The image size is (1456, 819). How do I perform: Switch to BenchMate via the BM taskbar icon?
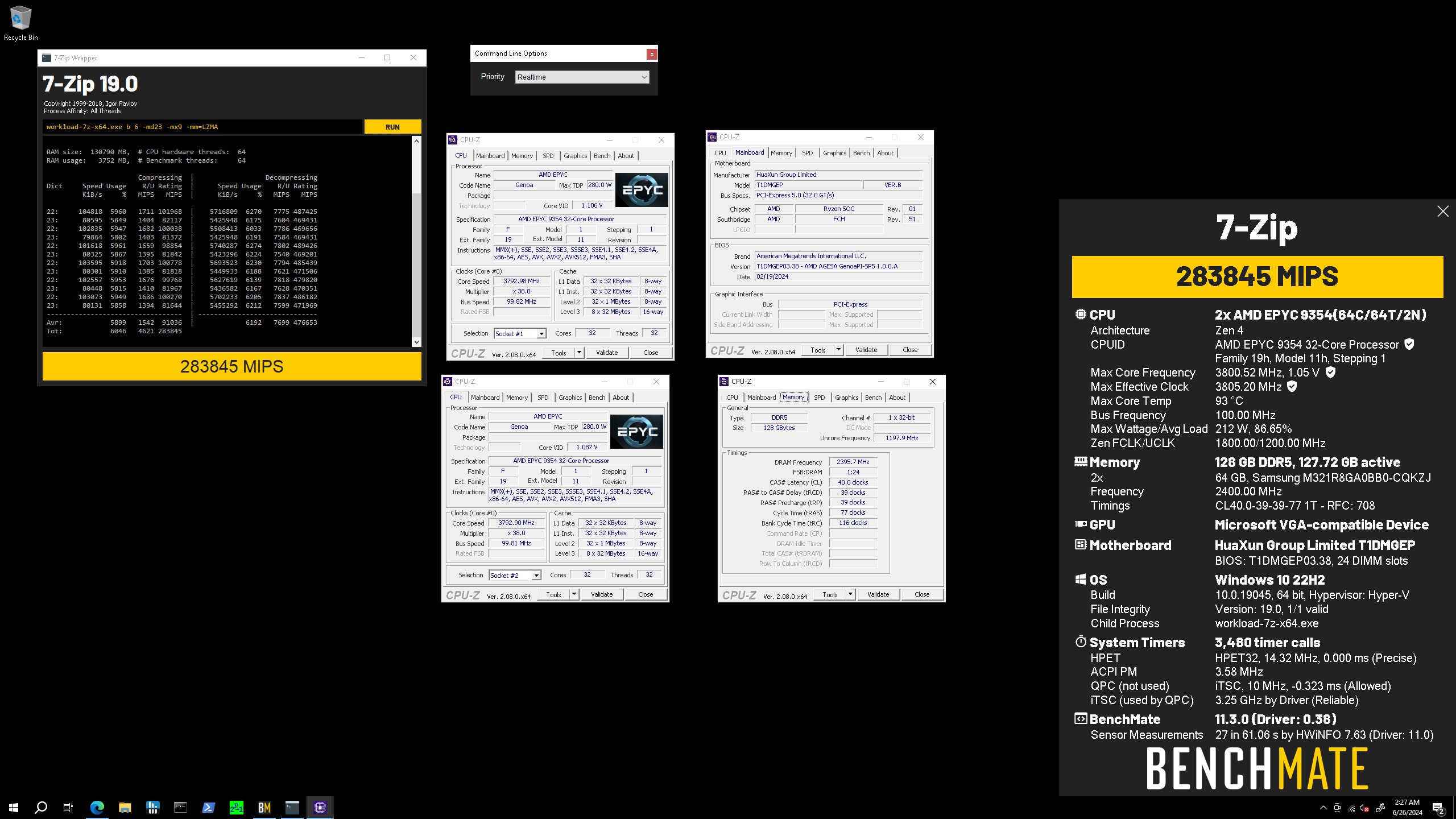coord(264,807)
